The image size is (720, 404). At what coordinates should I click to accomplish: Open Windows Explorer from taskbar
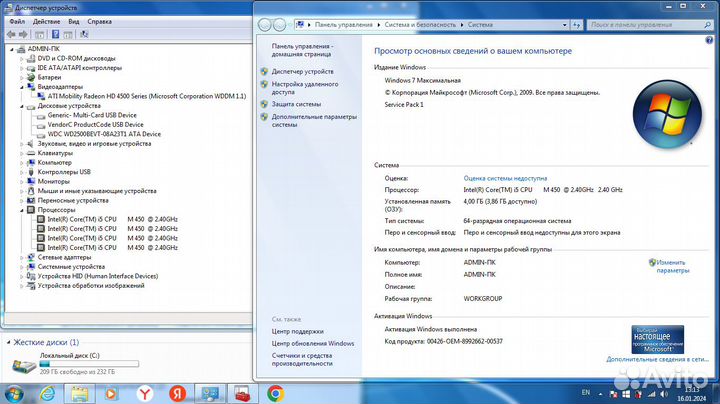(x=79, y=394)
